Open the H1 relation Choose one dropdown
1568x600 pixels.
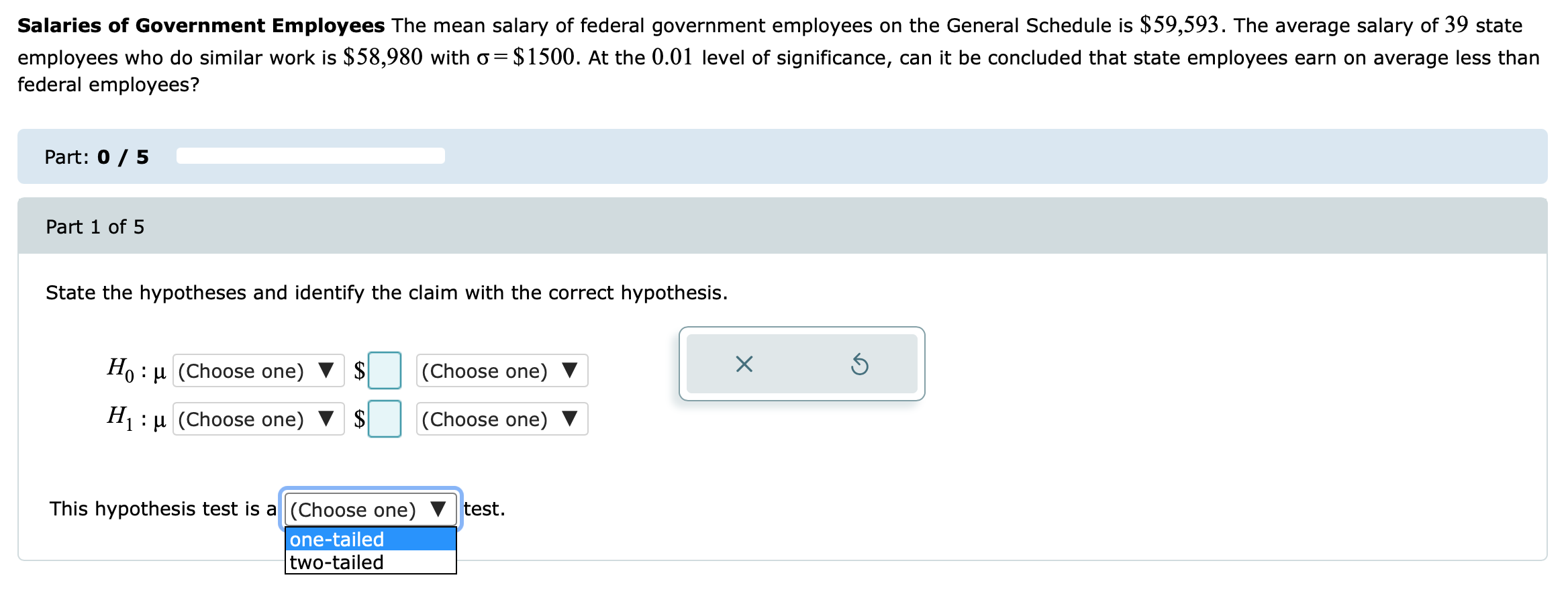[x=258, y=419]
